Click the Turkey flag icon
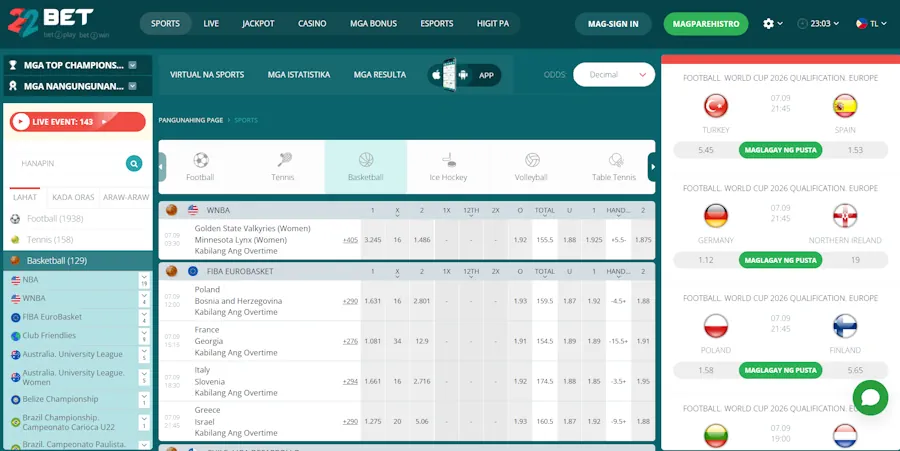This screenshot has width=900, height=451. click(x=716, y=106)
